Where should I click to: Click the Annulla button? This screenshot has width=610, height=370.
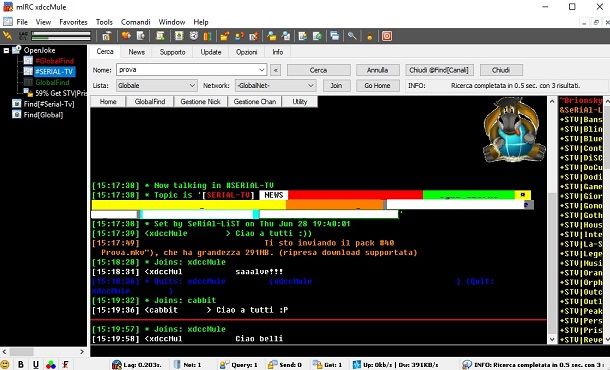coord(377,70)
